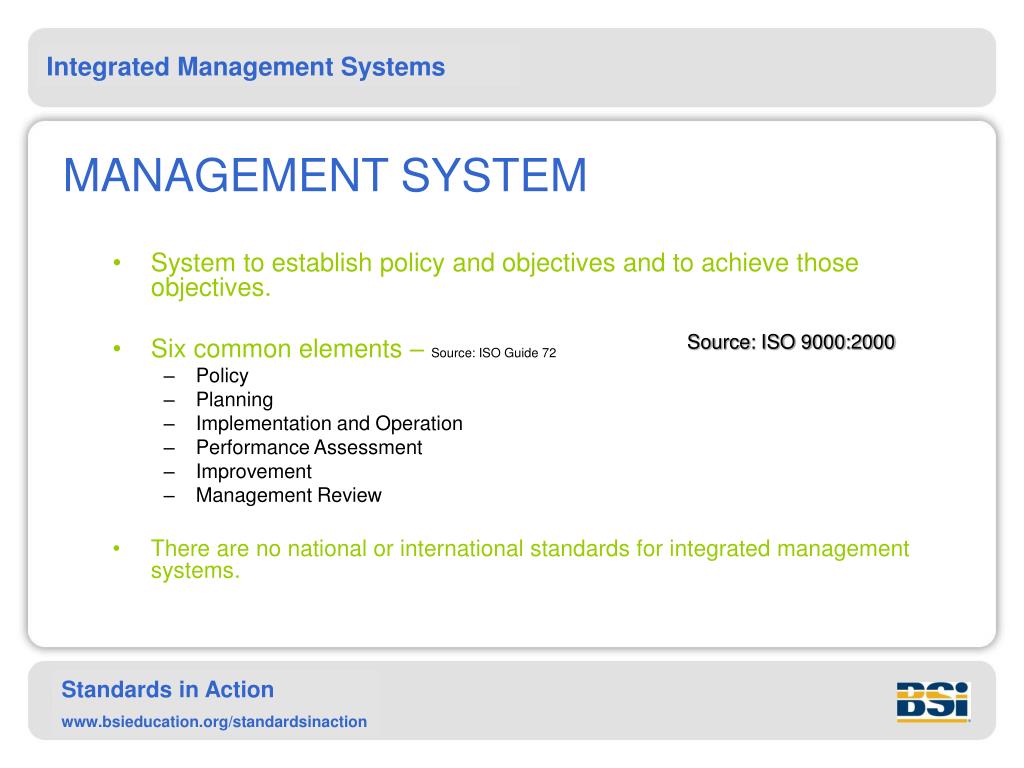Click the 'Management Review' list item
Screen dimensions: 1024x768
(x=289, y=495)
